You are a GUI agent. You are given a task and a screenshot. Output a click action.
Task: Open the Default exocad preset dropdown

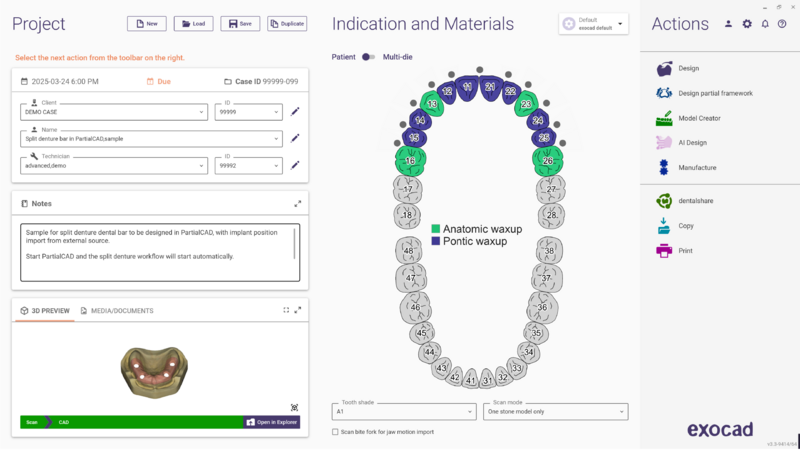(593, 24)
